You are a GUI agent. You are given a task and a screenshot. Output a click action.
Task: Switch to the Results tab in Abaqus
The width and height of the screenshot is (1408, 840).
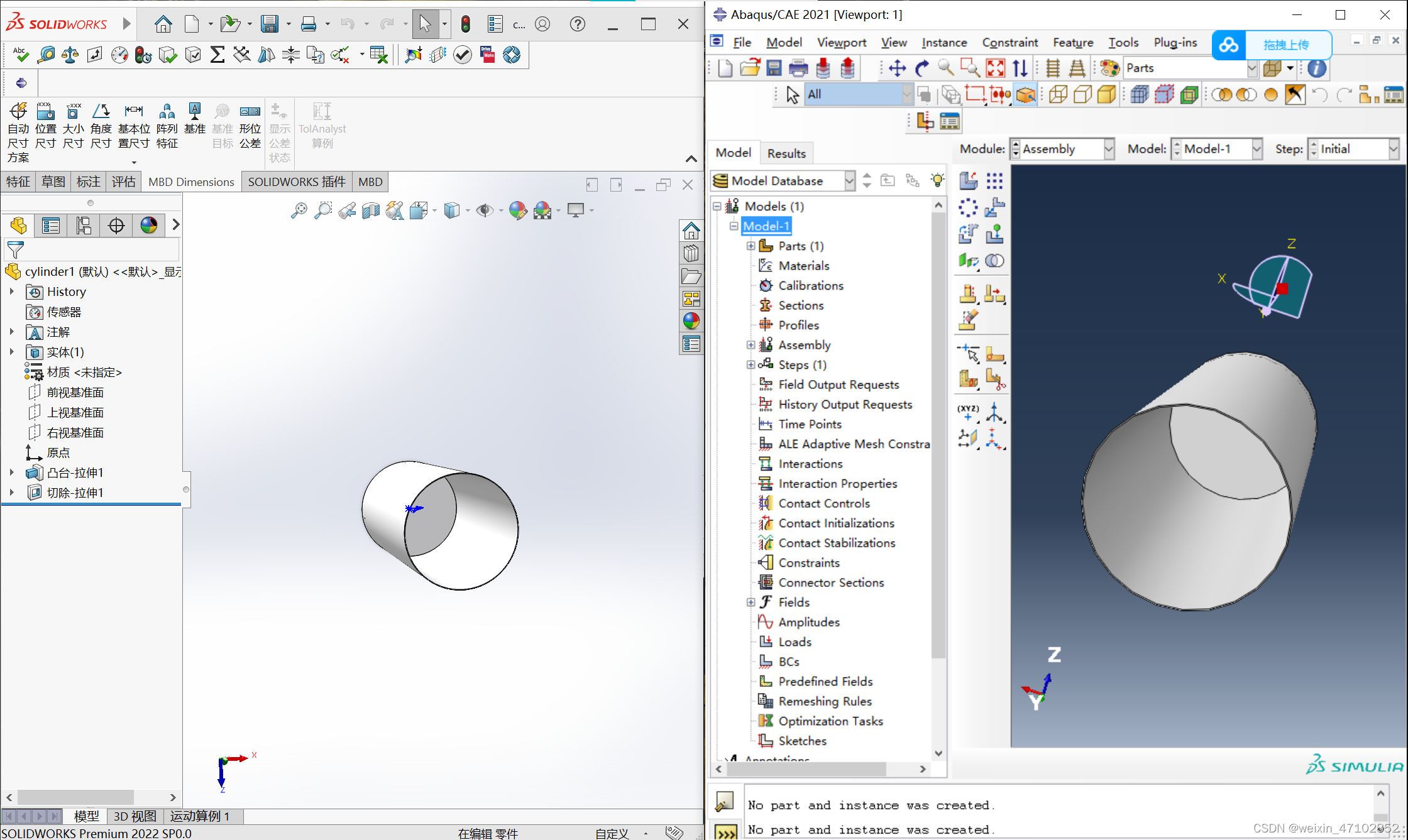click(786, 153)
